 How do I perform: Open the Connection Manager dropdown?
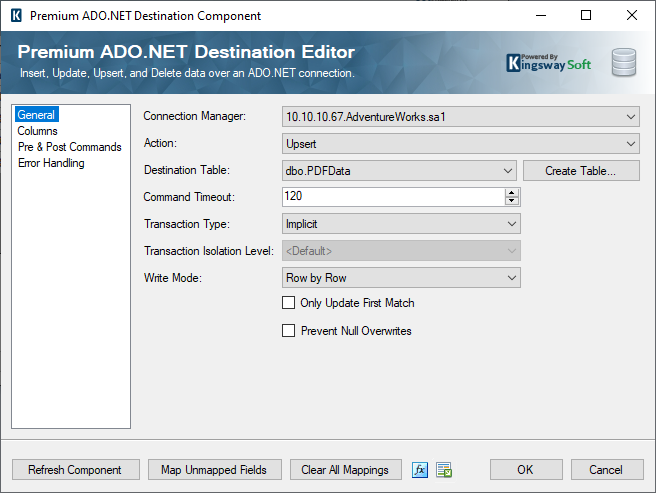pyautogui.click(x=461, y=117)
